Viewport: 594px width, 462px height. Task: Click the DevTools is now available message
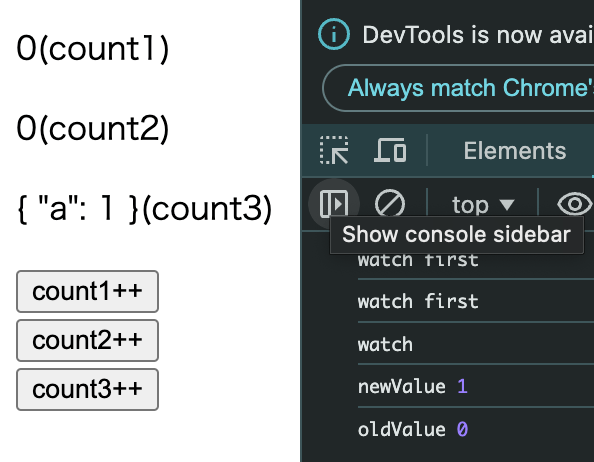(x=478, y=35)
